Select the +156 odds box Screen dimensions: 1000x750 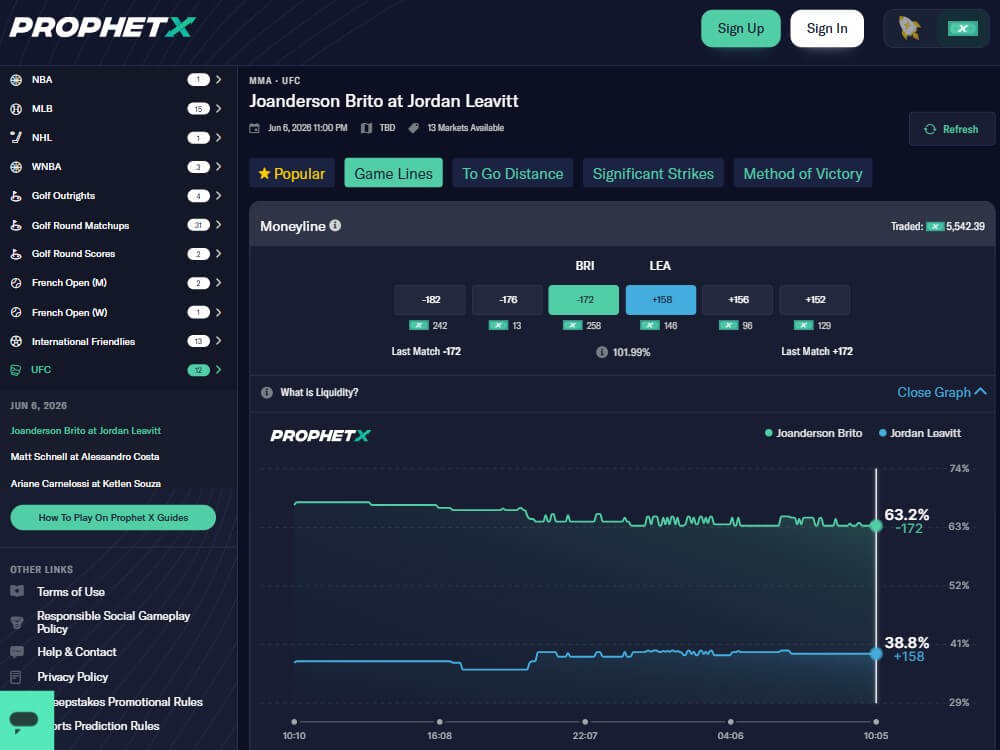[738, 300]
